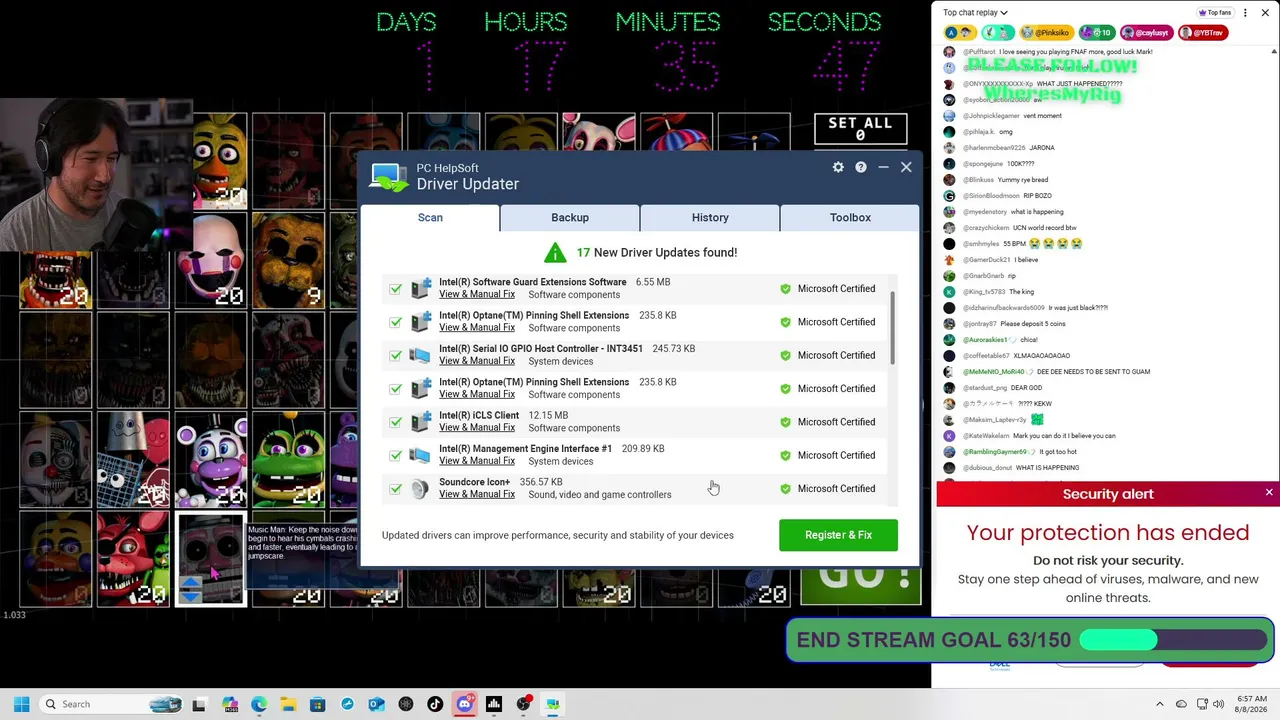Open Top fans chip in chat

pos(1214,13)
